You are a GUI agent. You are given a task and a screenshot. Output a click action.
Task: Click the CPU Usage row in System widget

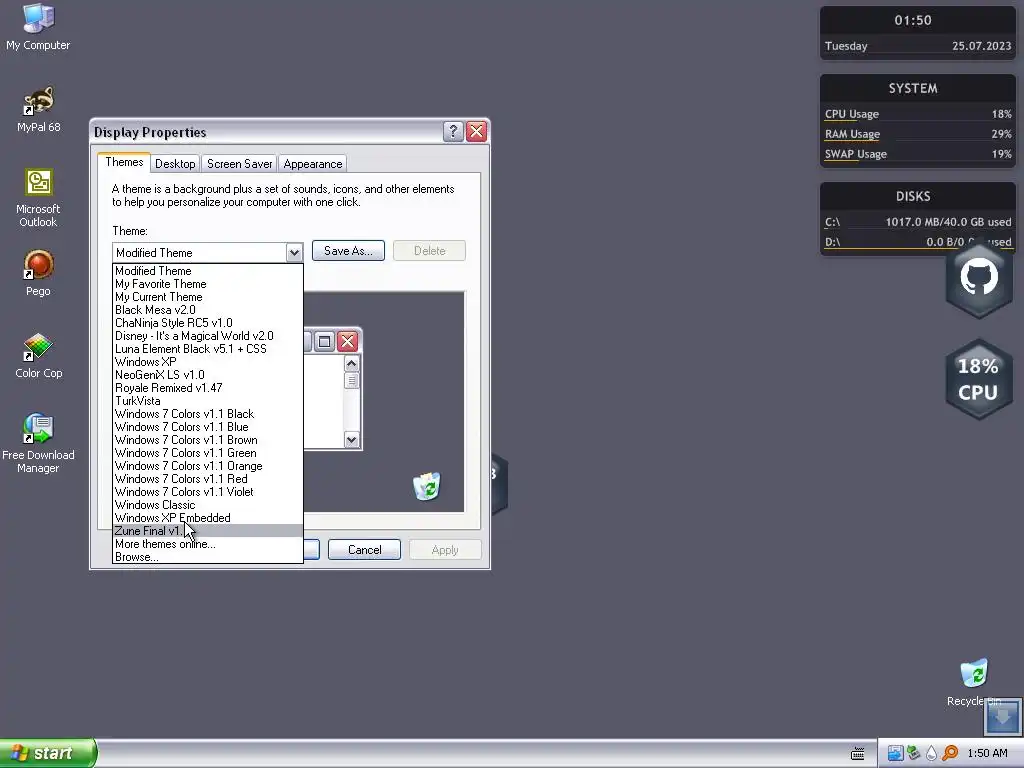pos(918,114)
